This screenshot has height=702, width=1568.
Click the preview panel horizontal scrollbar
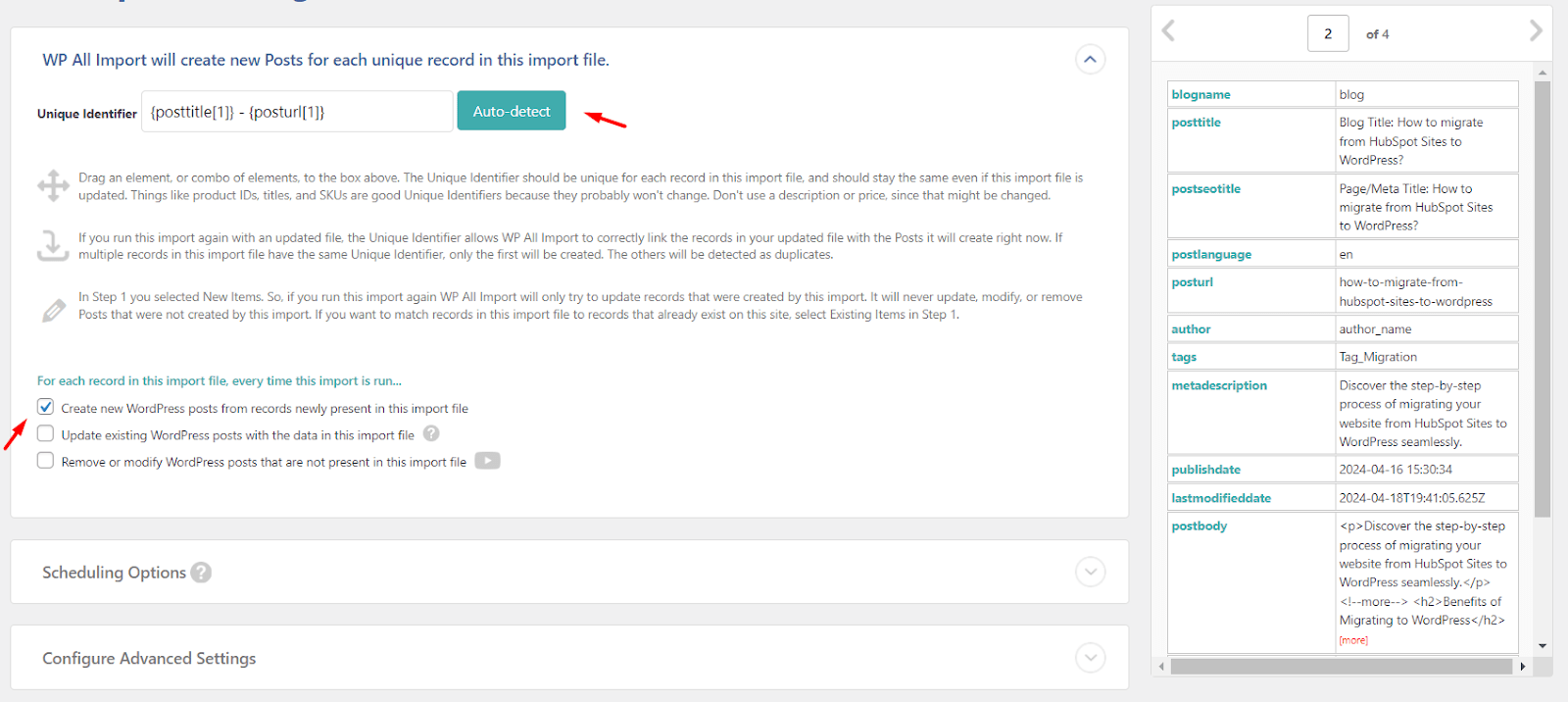(1341, 667)
